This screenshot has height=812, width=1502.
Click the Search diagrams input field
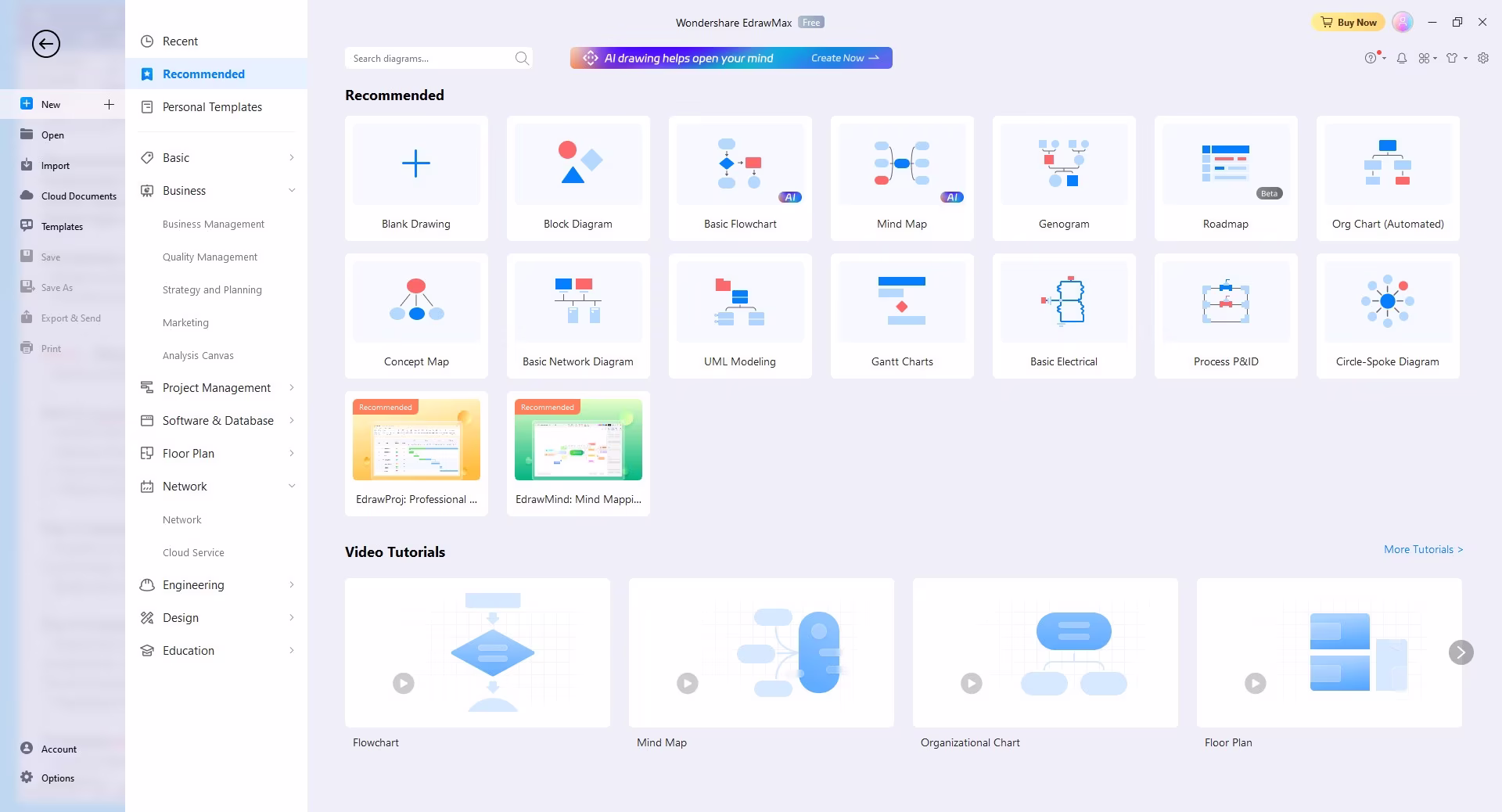pyautogui.click(x=438, y=58)
